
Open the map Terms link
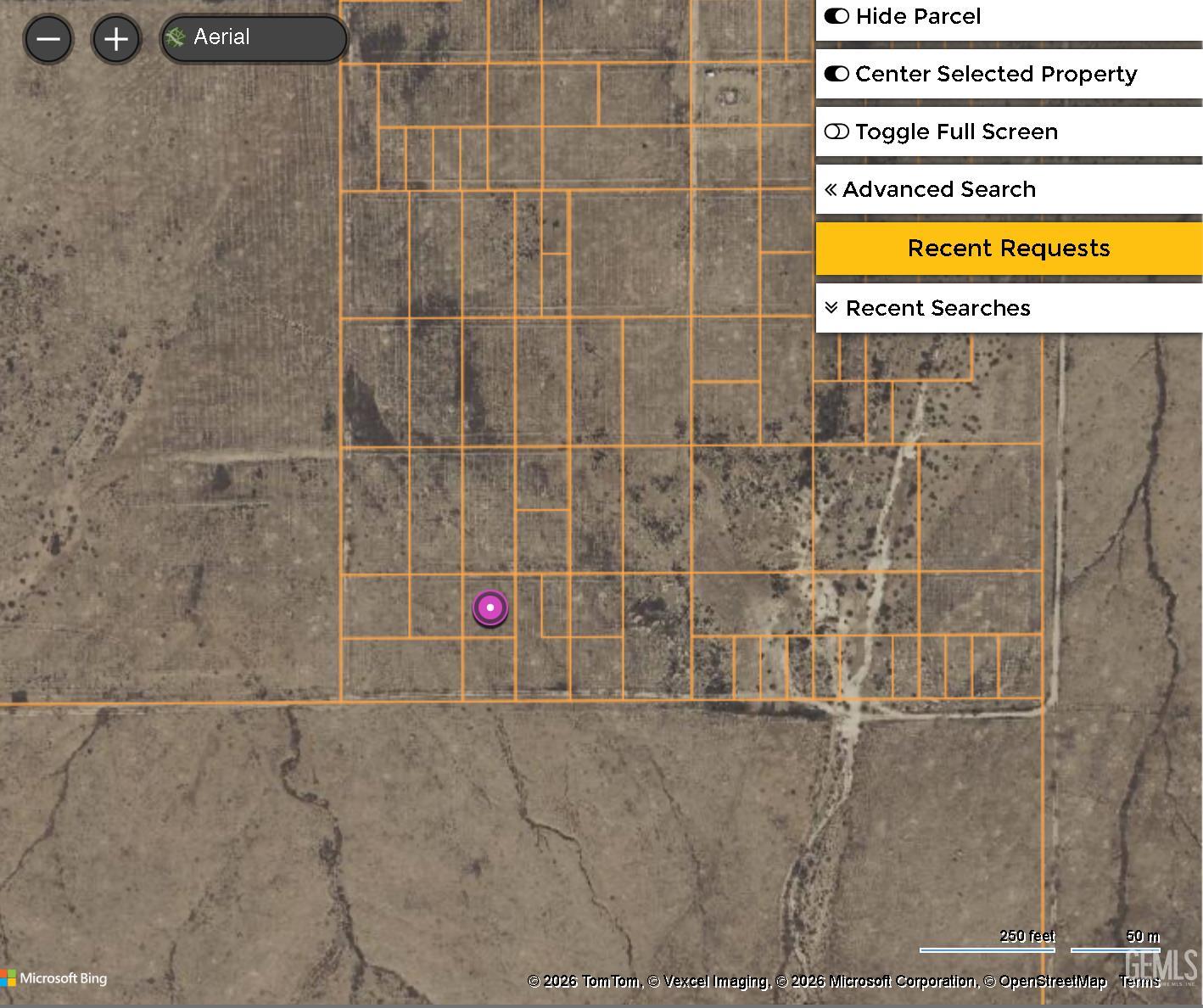(1139, 982)
